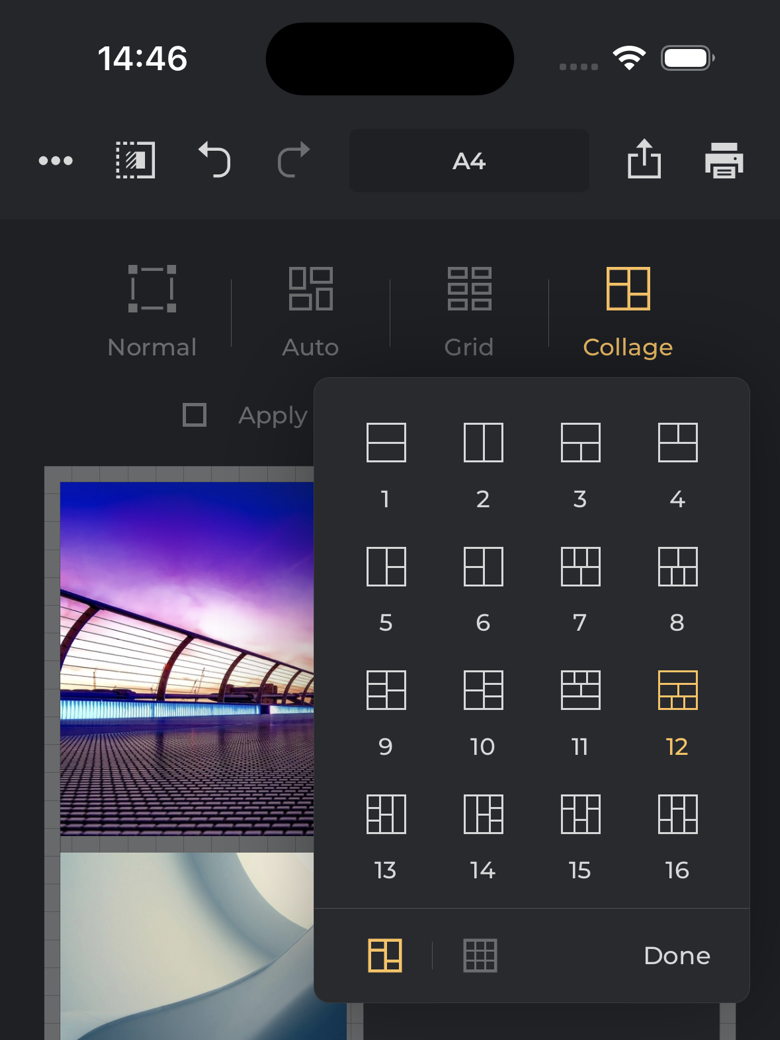Switch to Grid layout mode
The image size is (780, 1040).
[469, 310]
